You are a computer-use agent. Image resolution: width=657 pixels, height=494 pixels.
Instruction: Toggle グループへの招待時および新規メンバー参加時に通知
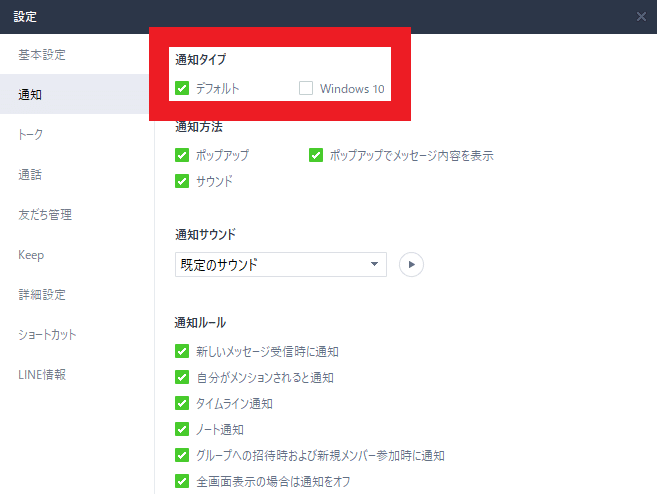[182, 455]
